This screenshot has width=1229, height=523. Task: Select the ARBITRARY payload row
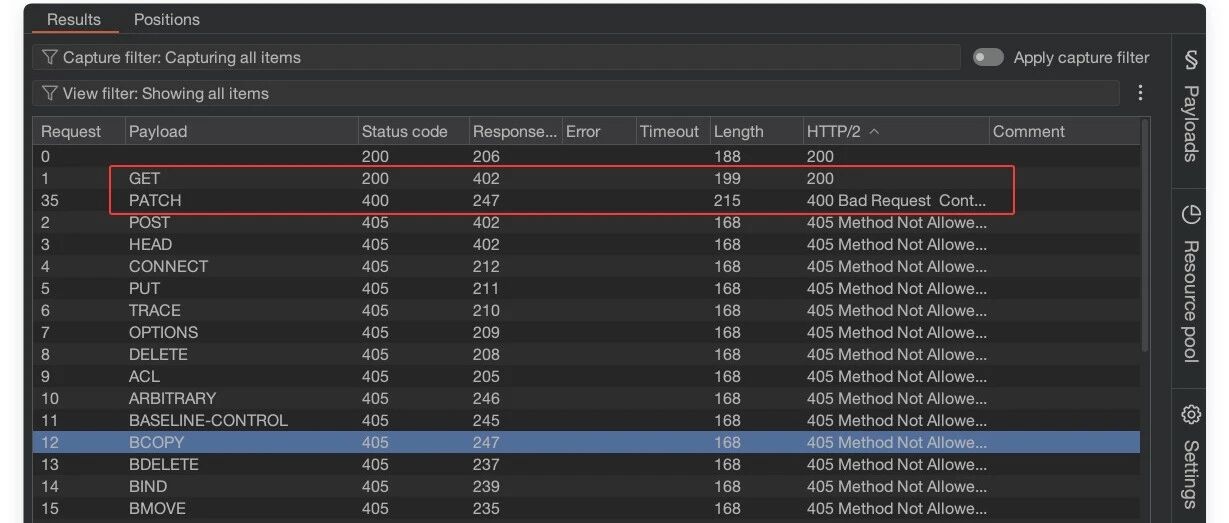586,398
